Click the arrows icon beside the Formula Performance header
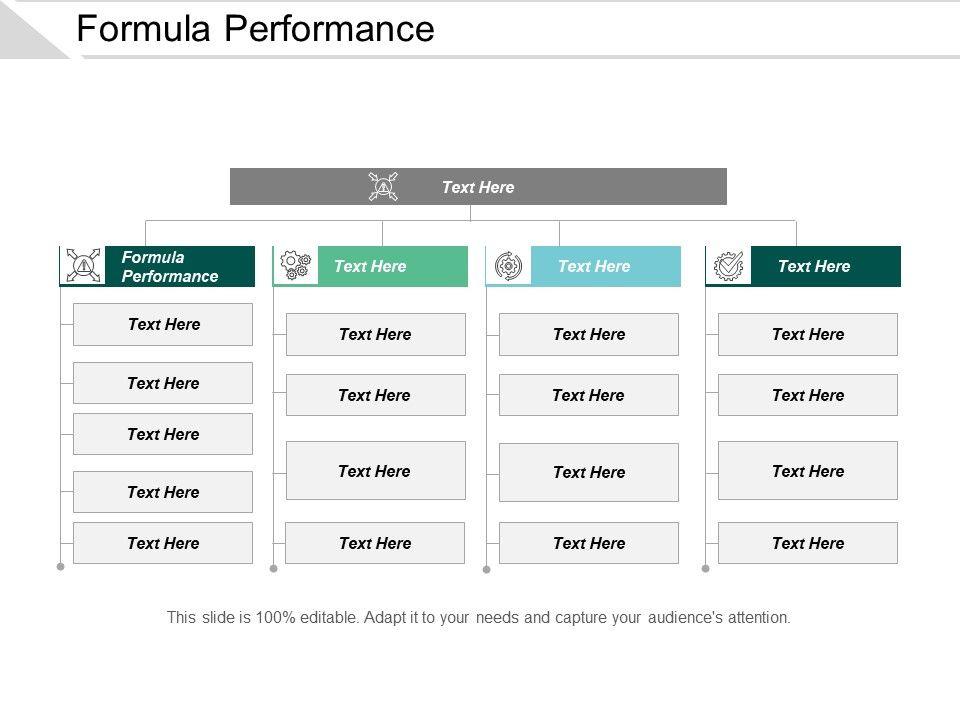Screen dimensions: 960x720 [83, 266]
